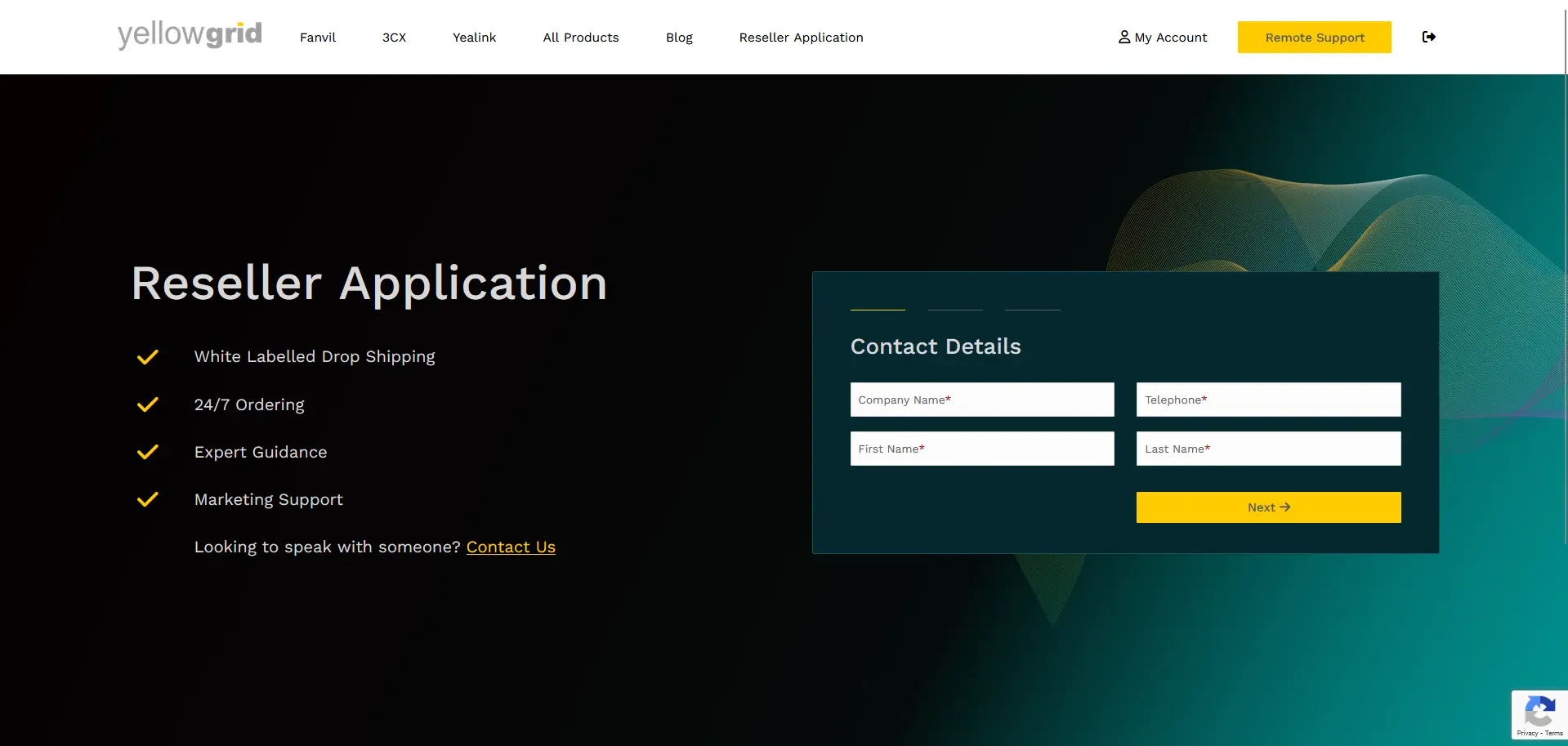Open the 3CX menu item
This screenshot has height=746, width=1568.
[x=394, y=38]
